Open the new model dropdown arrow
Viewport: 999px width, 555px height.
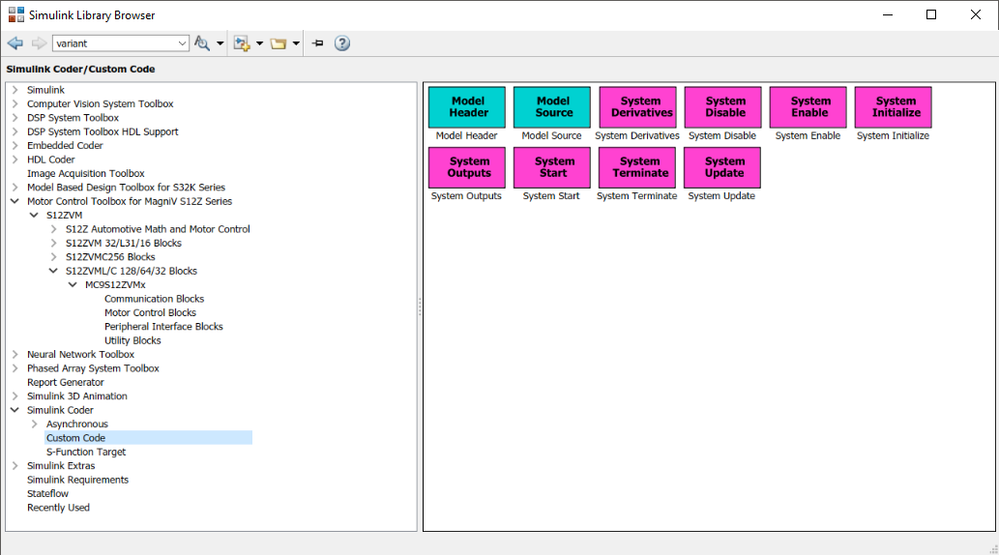259,43
